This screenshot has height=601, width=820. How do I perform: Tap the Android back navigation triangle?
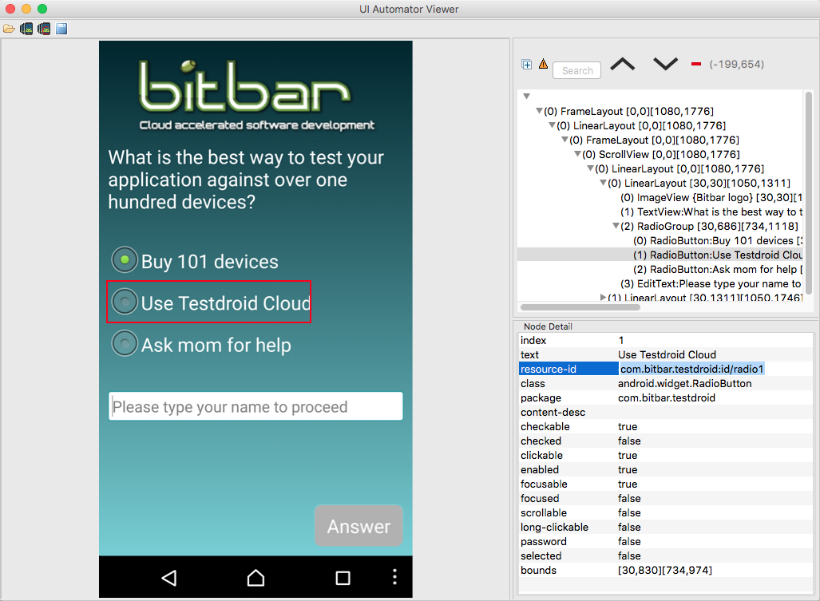click(x=169, y=577)
